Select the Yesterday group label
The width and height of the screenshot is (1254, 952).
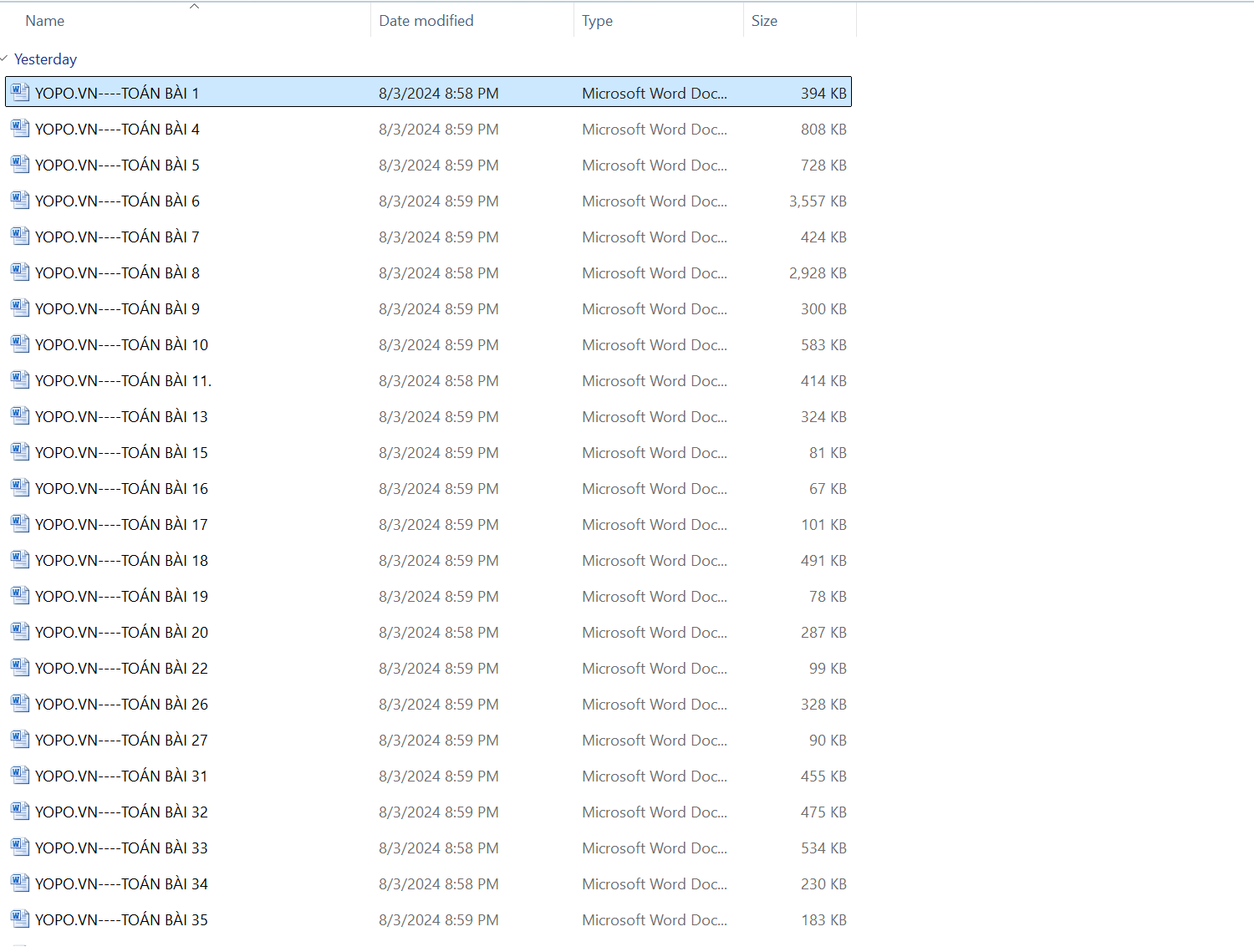click(46, 59)
